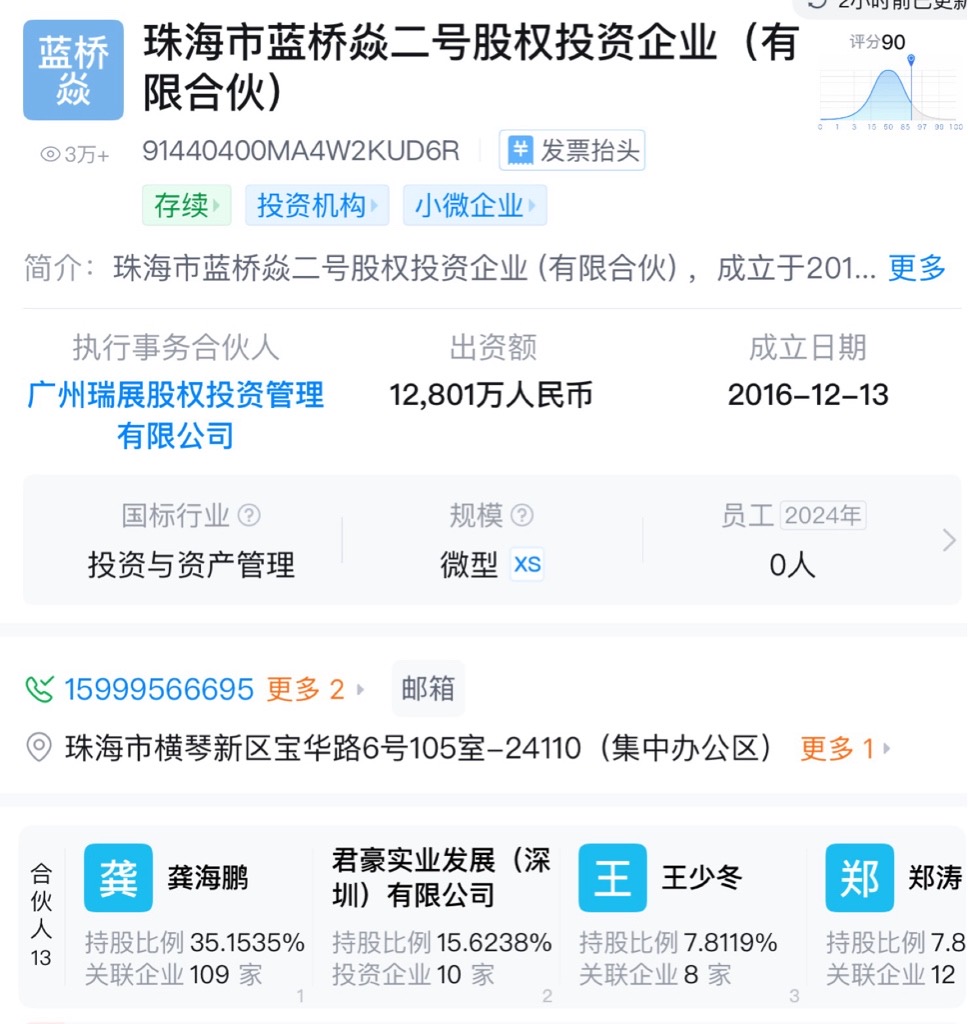The width and height of the screenshot is (968, 1024).
Task: Click the eye view-count icon
Action: pos(50,155)
